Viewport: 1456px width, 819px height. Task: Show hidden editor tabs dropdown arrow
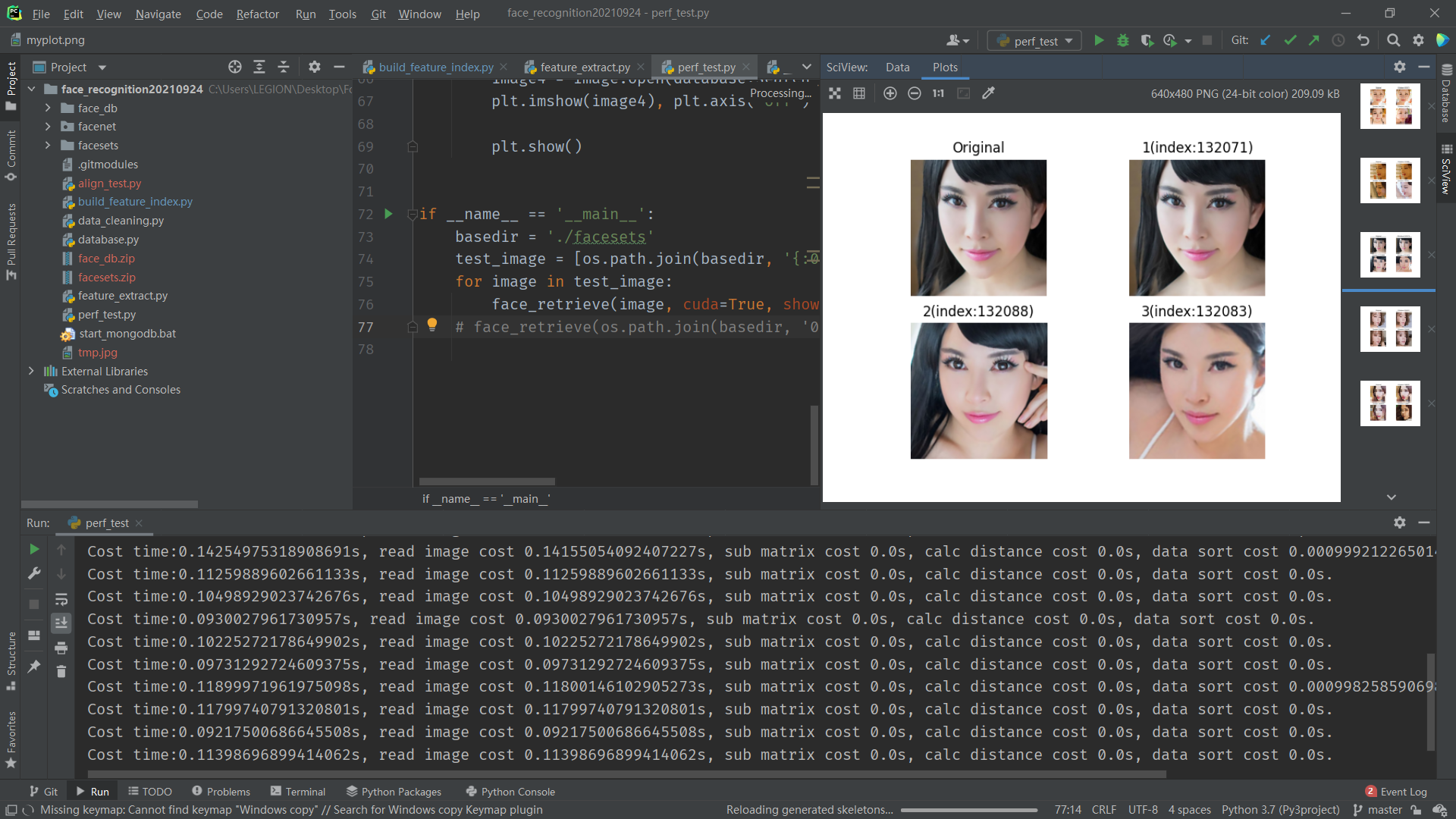[807, 67]
